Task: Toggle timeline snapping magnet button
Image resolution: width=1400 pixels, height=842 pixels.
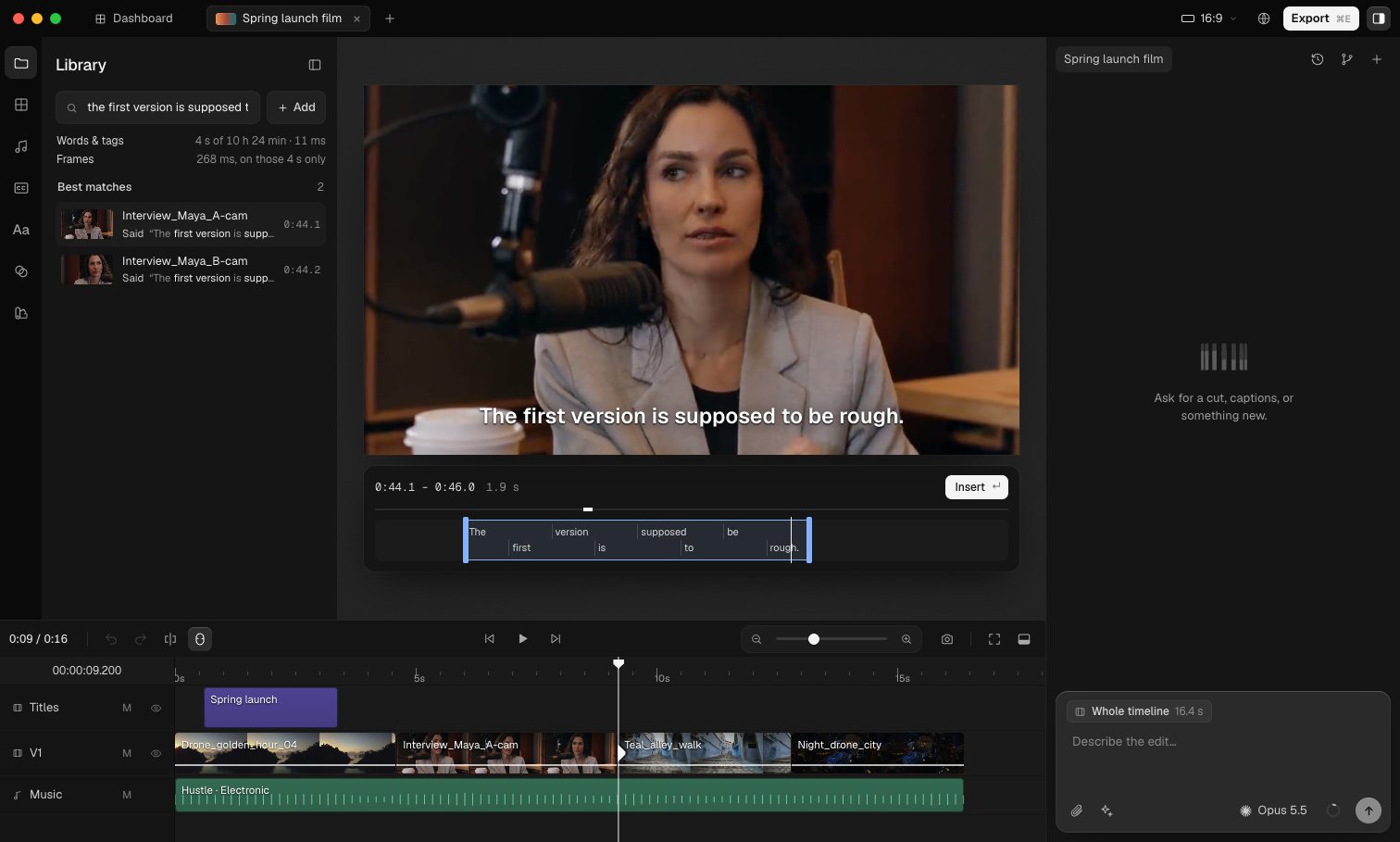Action: [x=200, y=639]
